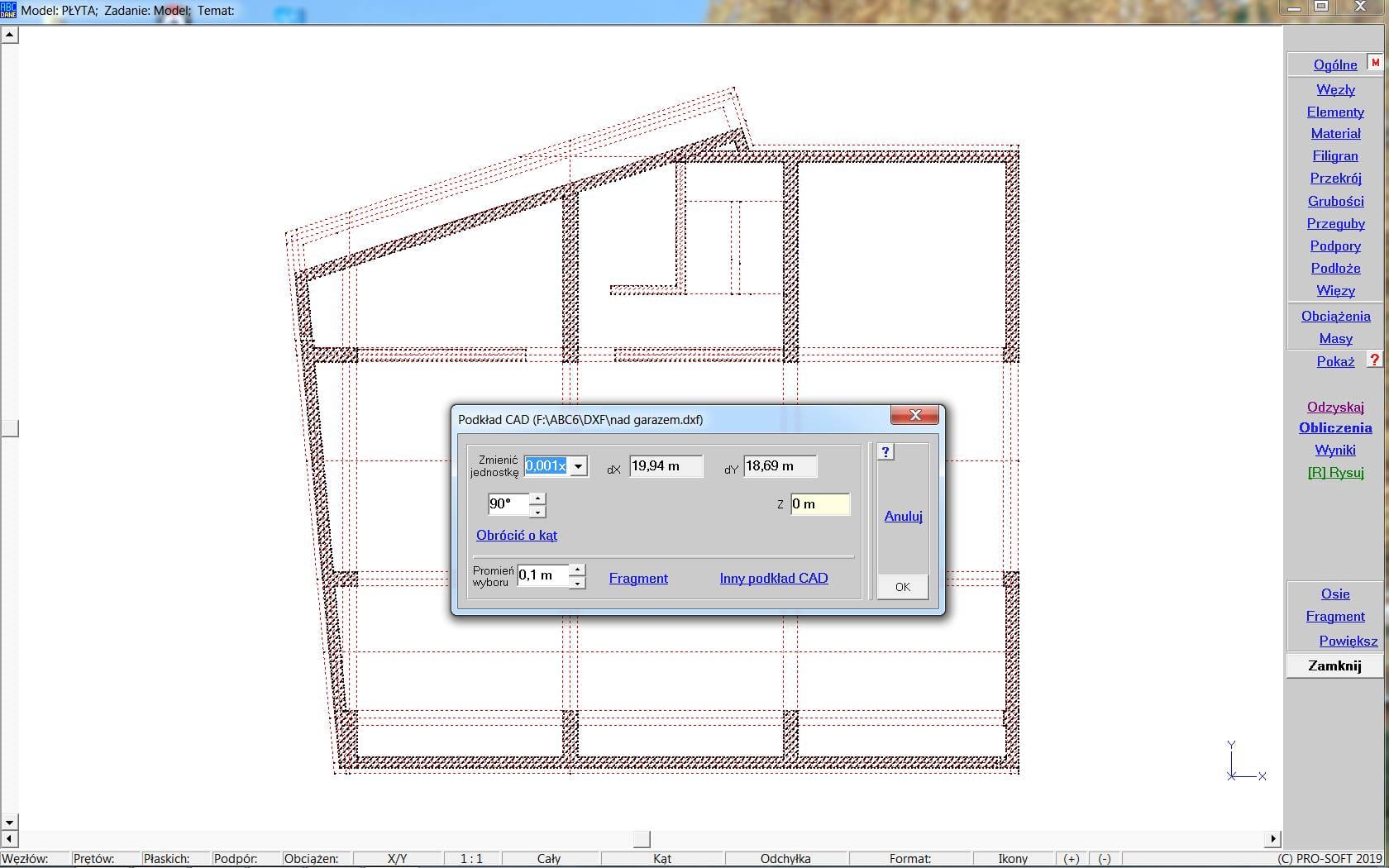Click the Z coordinate input field
The image size is (1389, 868).
[819, 504]
